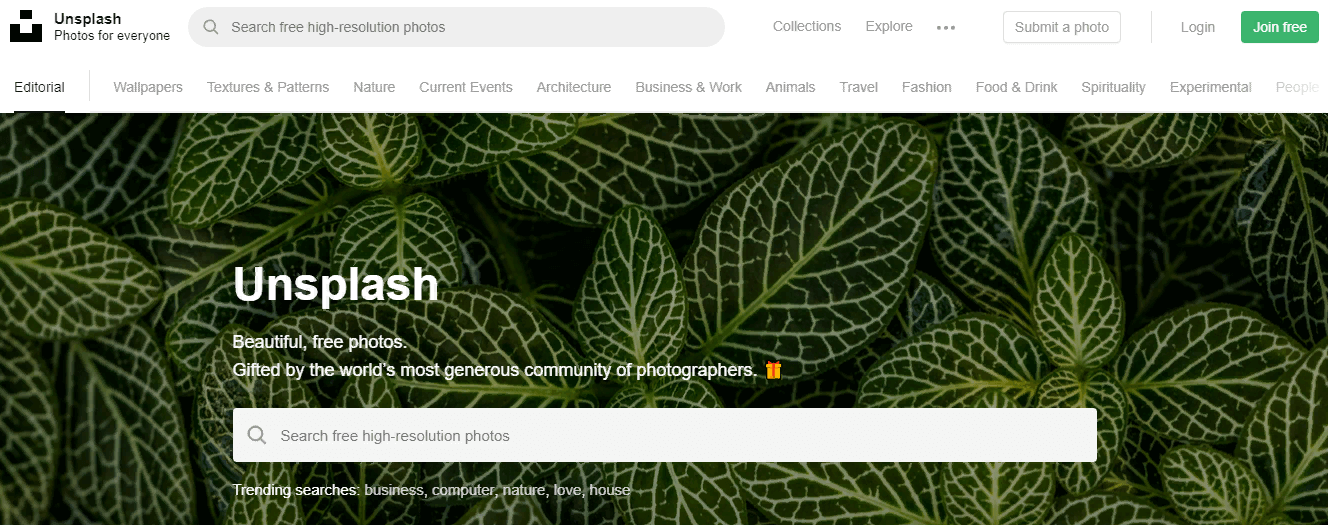Click the Unsplash logo icon
This screenshot has width=1328, height=525.
26,27
